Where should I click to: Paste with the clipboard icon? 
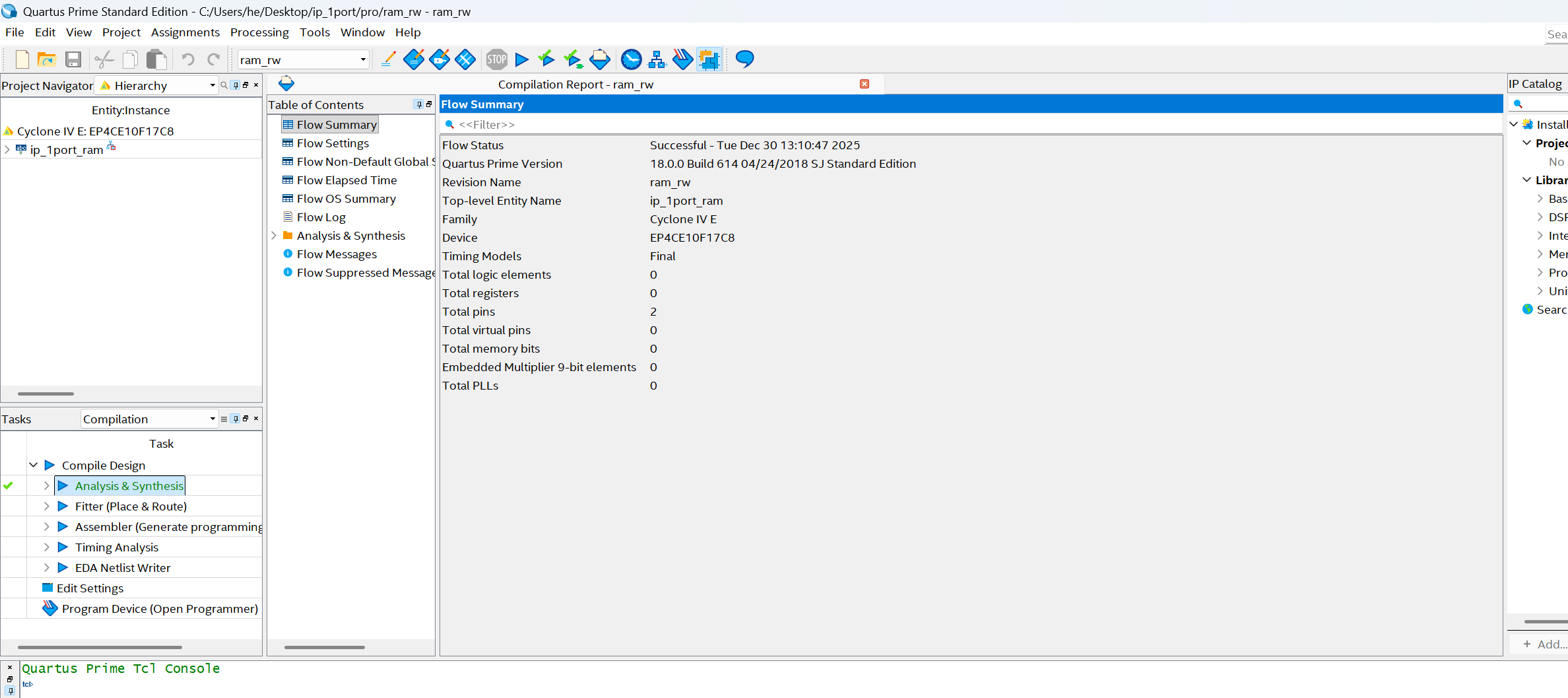point(156,59)
